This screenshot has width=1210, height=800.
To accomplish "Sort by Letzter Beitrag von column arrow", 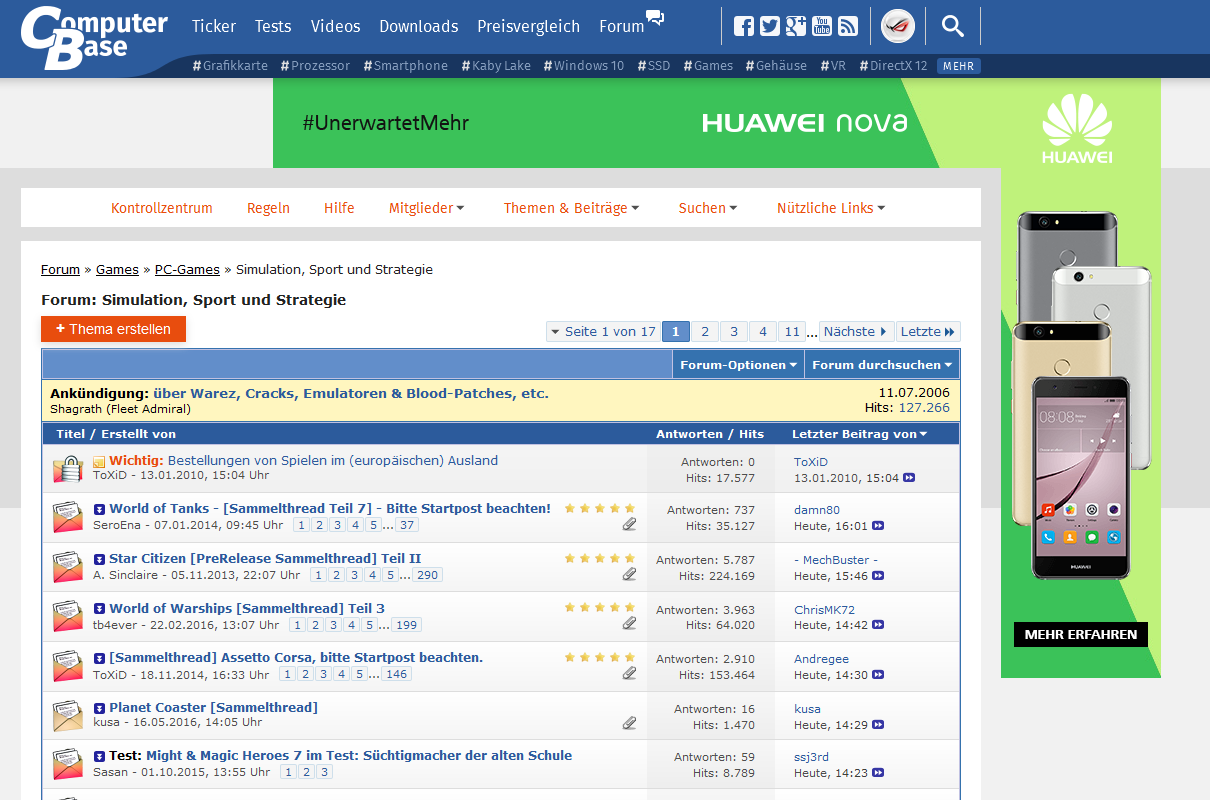I will 923,434.
